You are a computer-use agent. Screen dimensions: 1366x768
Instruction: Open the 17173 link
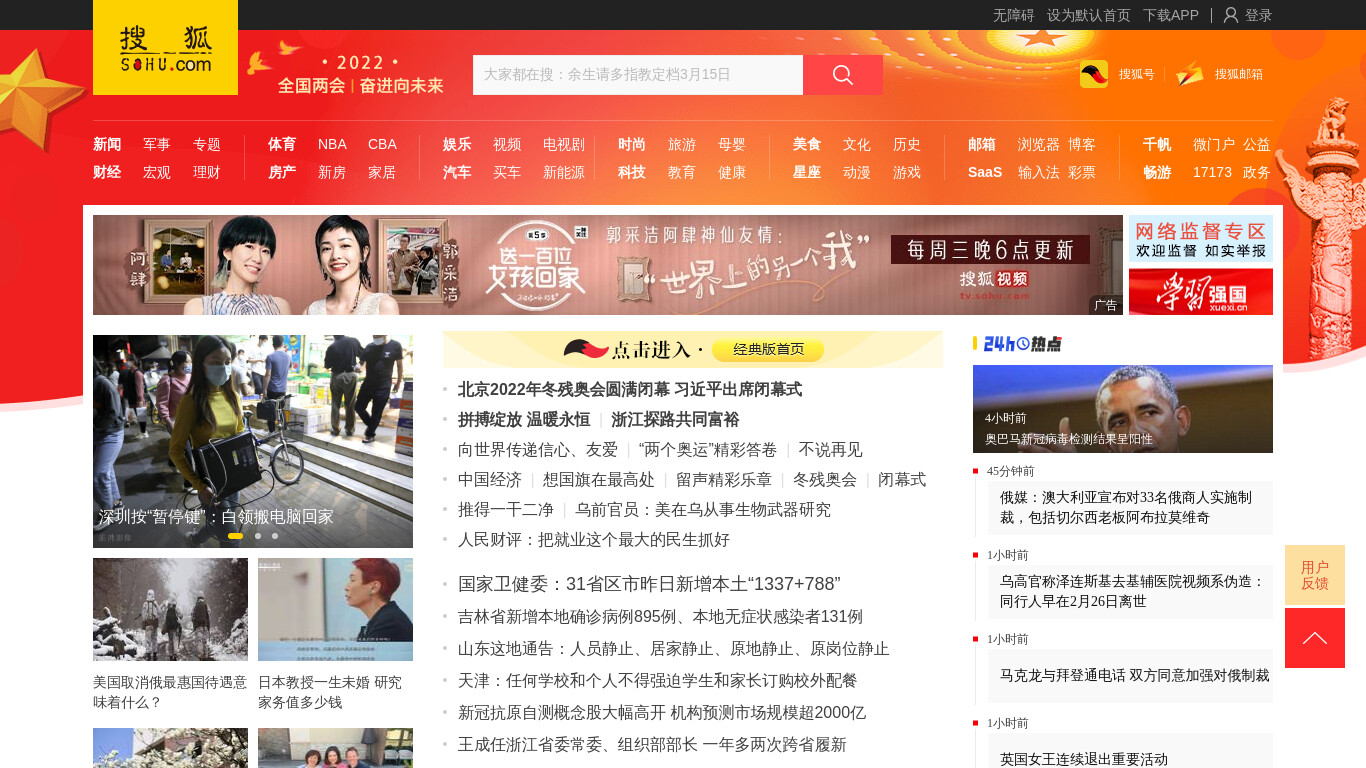tap(1212, 172)
